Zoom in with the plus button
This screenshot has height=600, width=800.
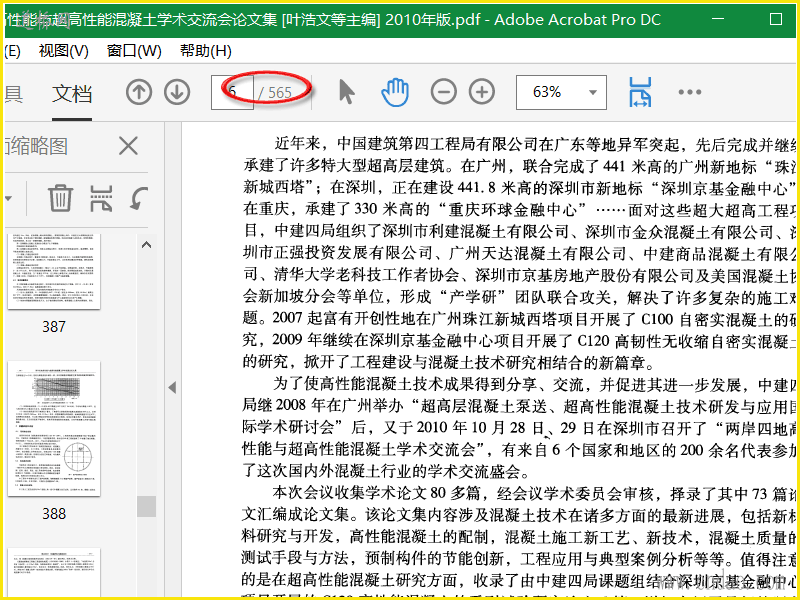point(482,92)
